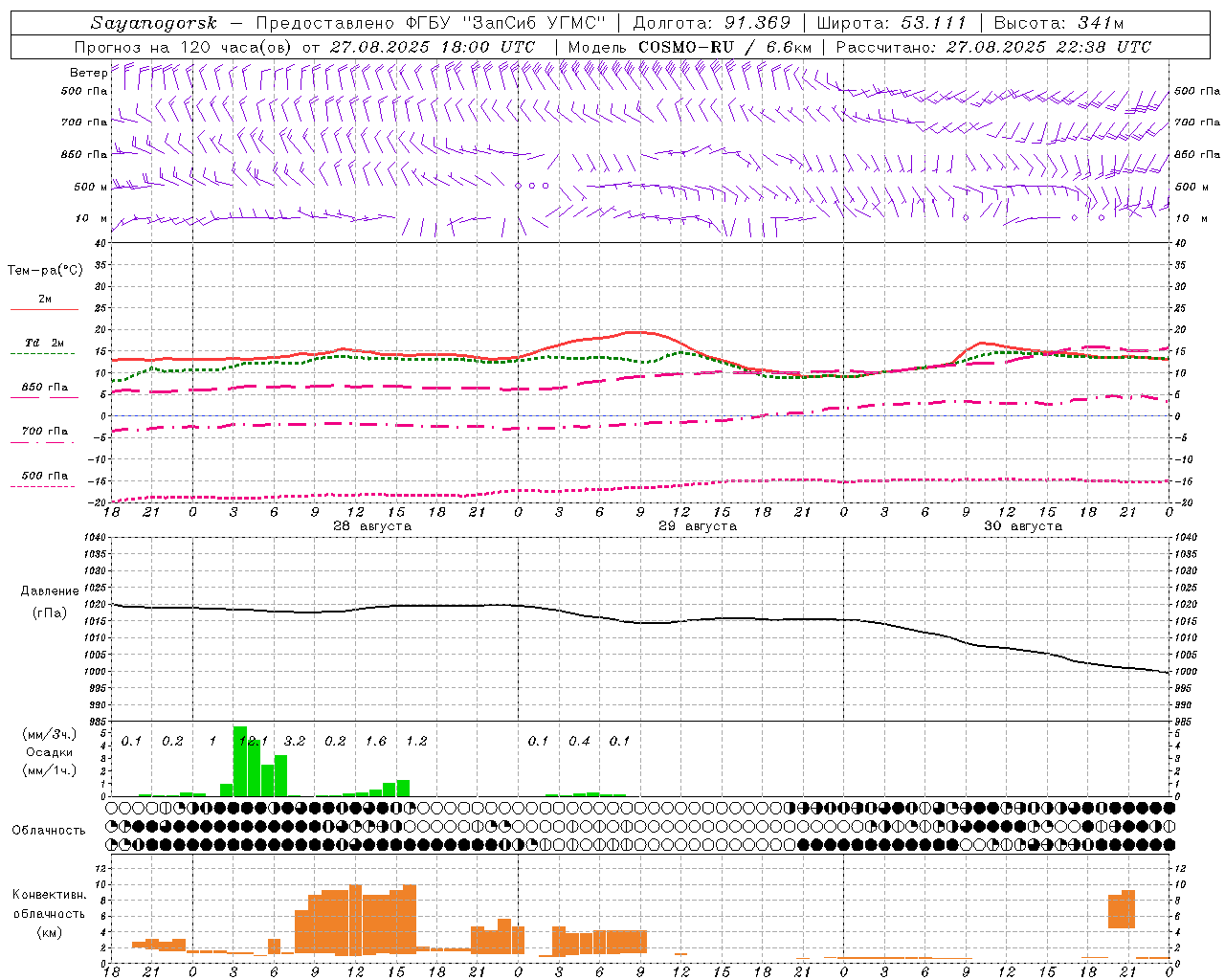Click the '28 августа' date label
The image size is (1225, 980).
(x=372, y=526)
